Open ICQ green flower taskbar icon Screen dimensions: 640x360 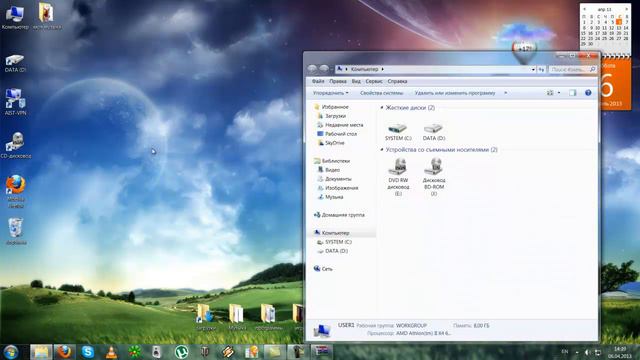tap(135, 352)
